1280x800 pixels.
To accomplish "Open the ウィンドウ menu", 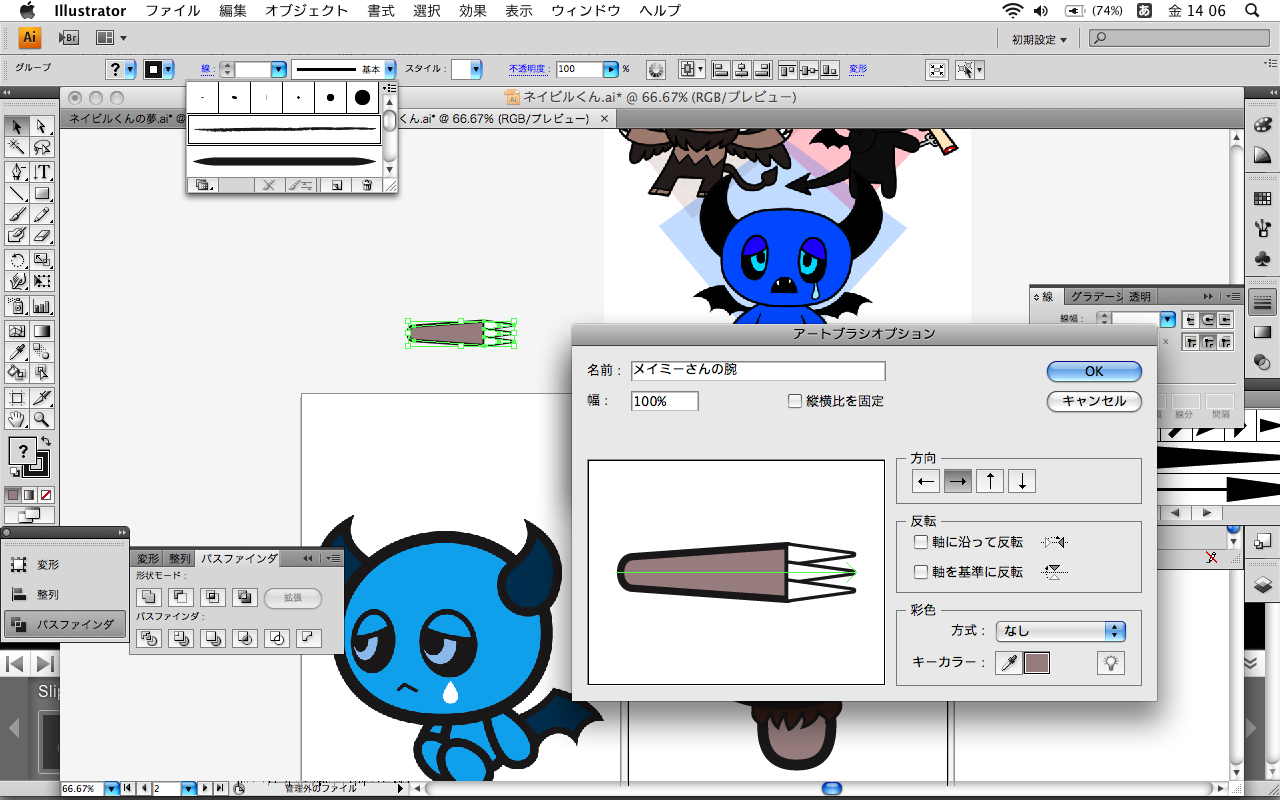I will [x=586, y=11].
